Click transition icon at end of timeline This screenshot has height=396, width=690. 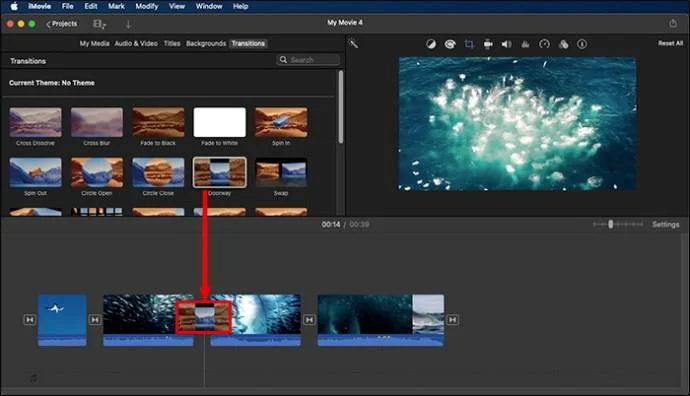pyautogui.click(x=452, y=319)
